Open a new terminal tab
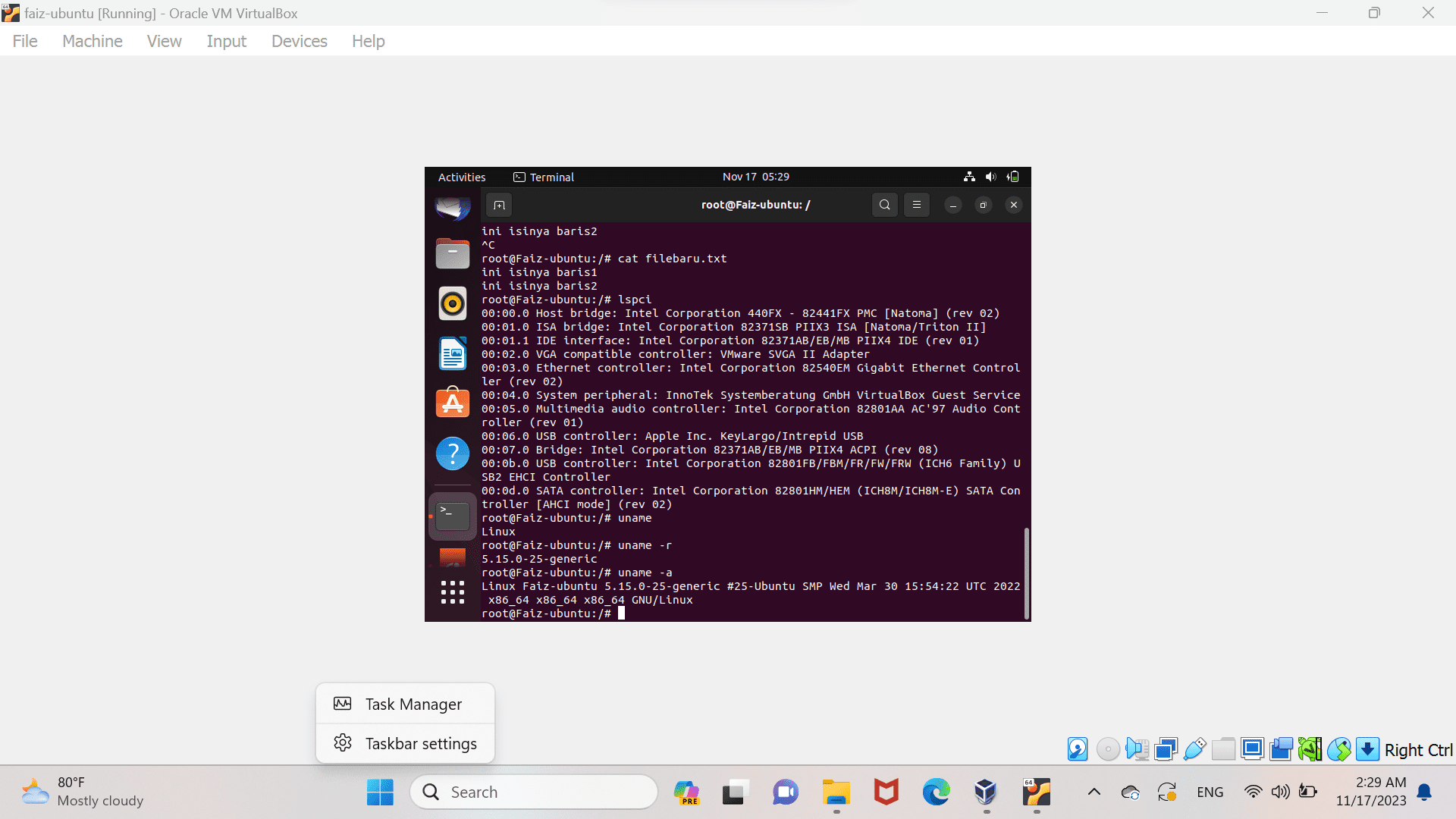The width and height of the screenshot is (1456, 819). click(499, 205)
